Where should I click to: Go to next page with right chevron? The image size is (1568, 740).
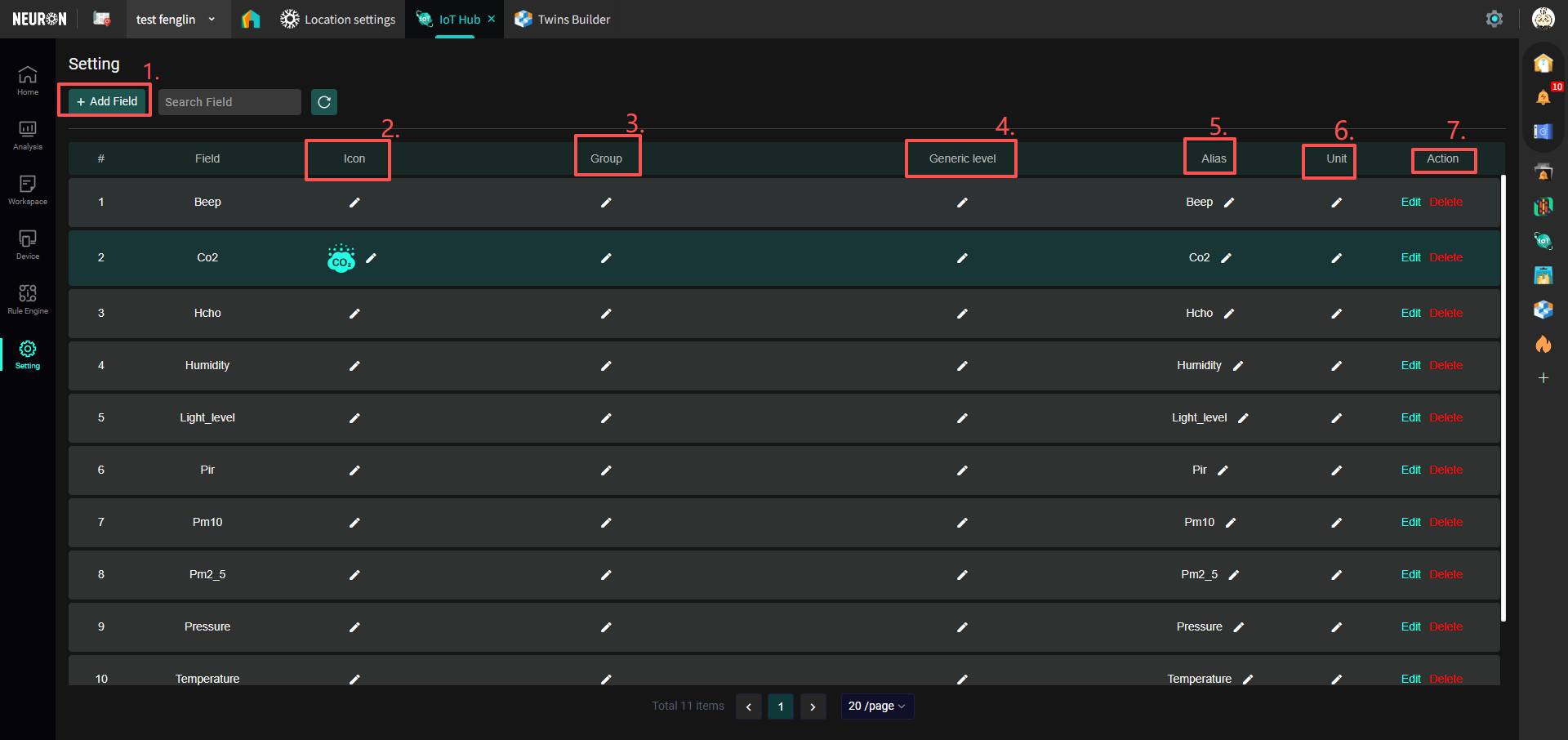813,707
